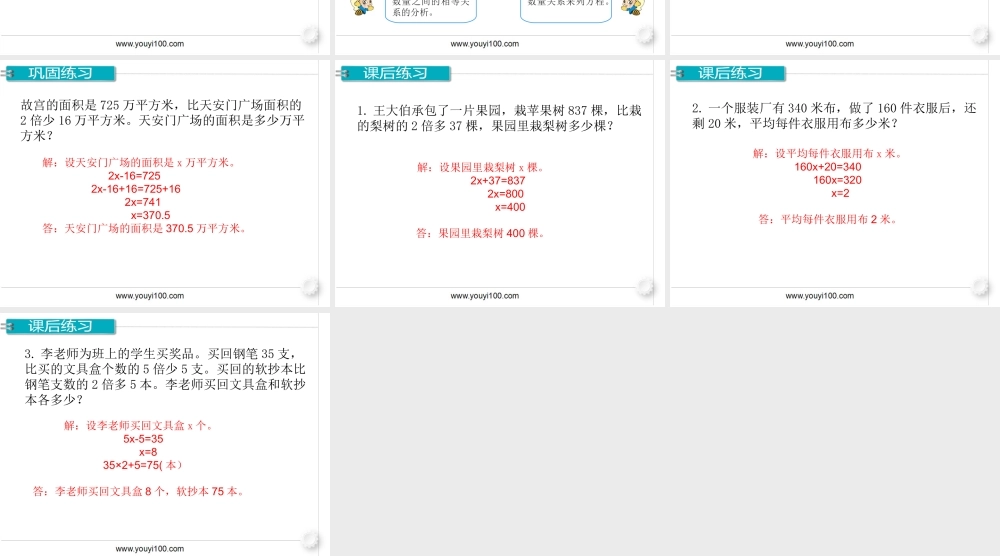Click the corner sun icon on the 故宫 slide
Image resolution: width=1000 pixels, height=556 pixels.
(x=311, y=289)
